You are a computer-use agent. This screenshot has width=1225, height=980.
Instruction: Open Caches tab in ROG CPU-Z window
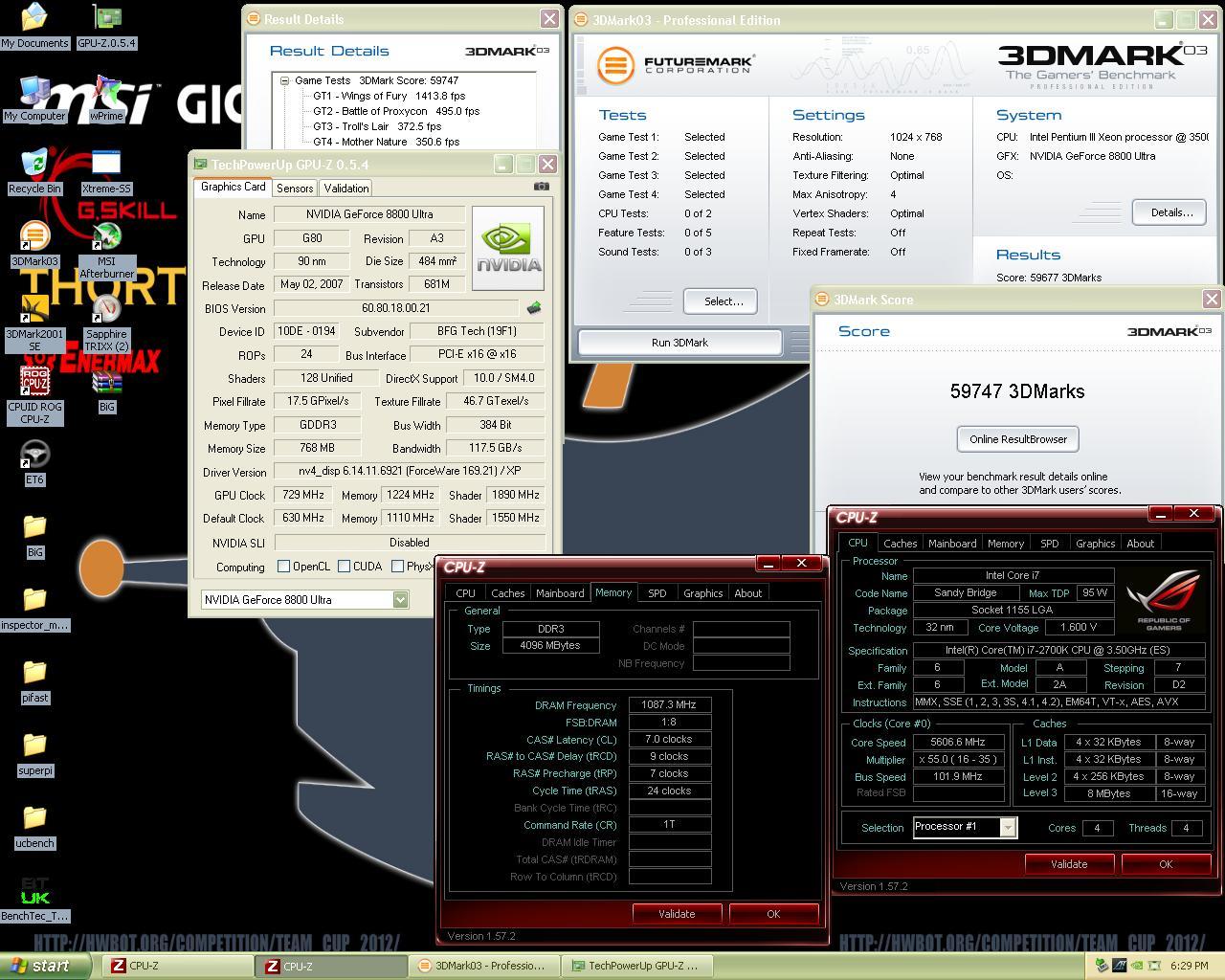pyautogui.click(x=900, y=544)
